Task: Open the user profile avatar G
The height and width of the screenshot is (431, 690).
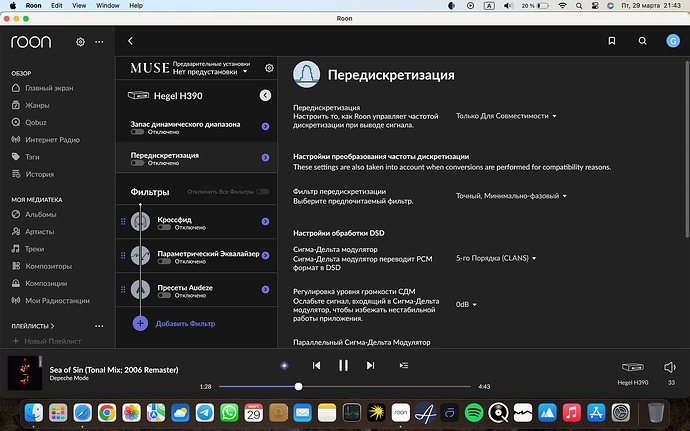Action: tap(672, 41)
